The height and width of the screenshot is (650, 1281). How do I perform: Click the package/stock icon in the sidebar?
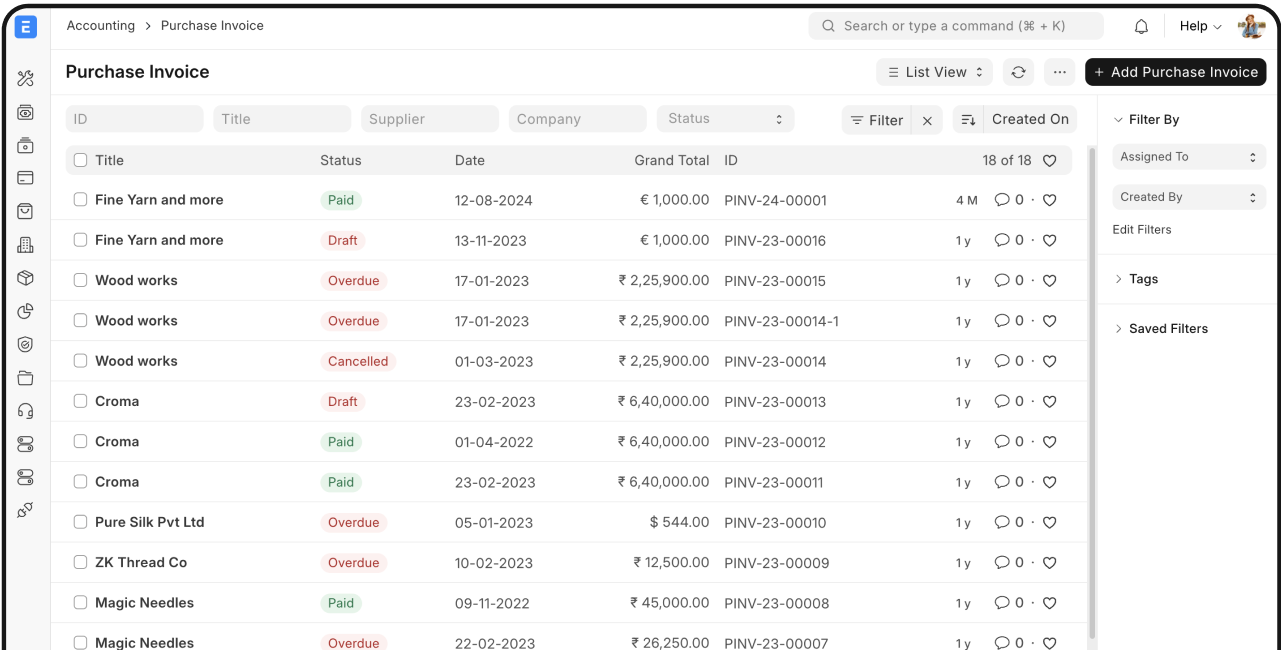[x=25, y=277]
